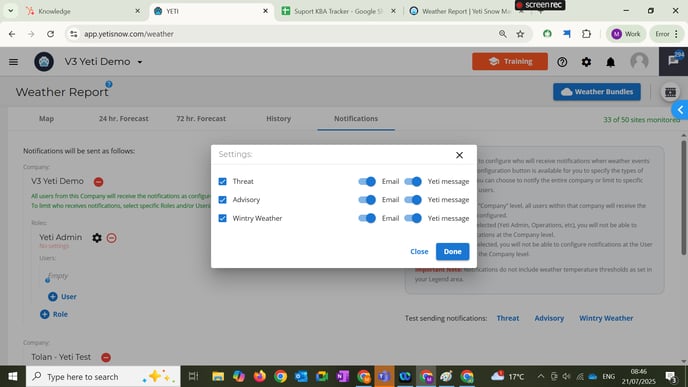The height and width of the screenshot is (387, 688).
Task: Select the Notifications tab
Action: point(356,118)
